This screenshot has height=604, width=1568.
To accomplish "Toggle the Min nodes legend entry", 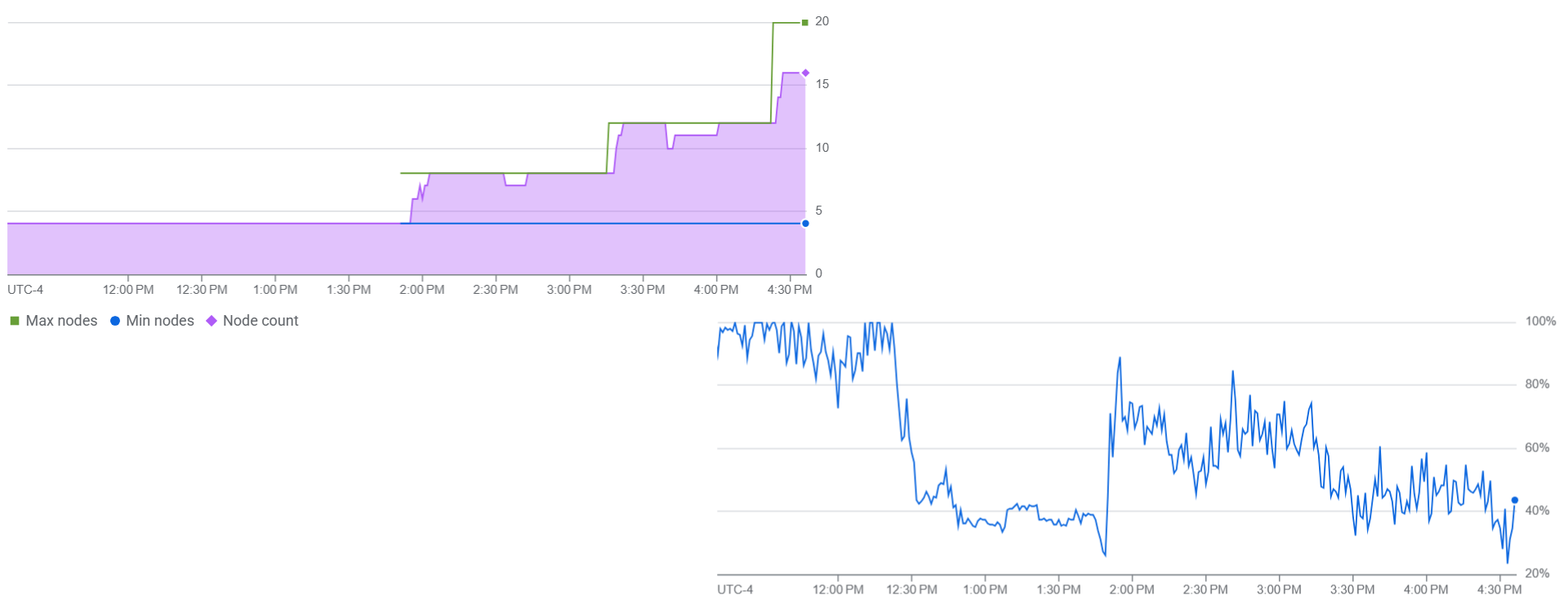I will (152, 321).
